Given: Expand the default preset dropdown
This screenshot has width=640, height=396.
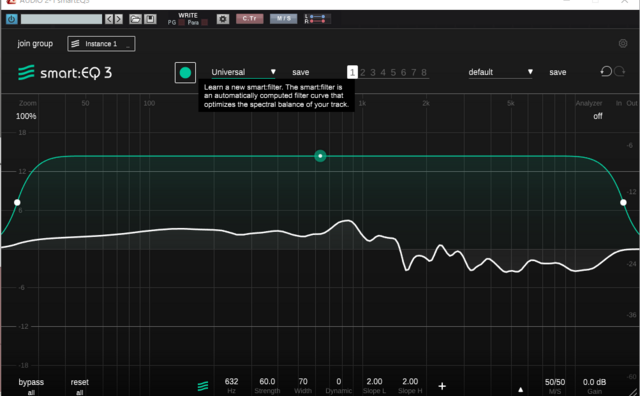Looking at the screenshot, I should coord(500,72).
